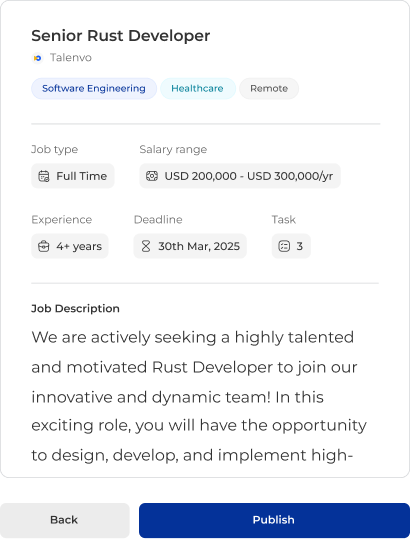
Task: Click the Job Description heading
Action: (x=75, y=309)
